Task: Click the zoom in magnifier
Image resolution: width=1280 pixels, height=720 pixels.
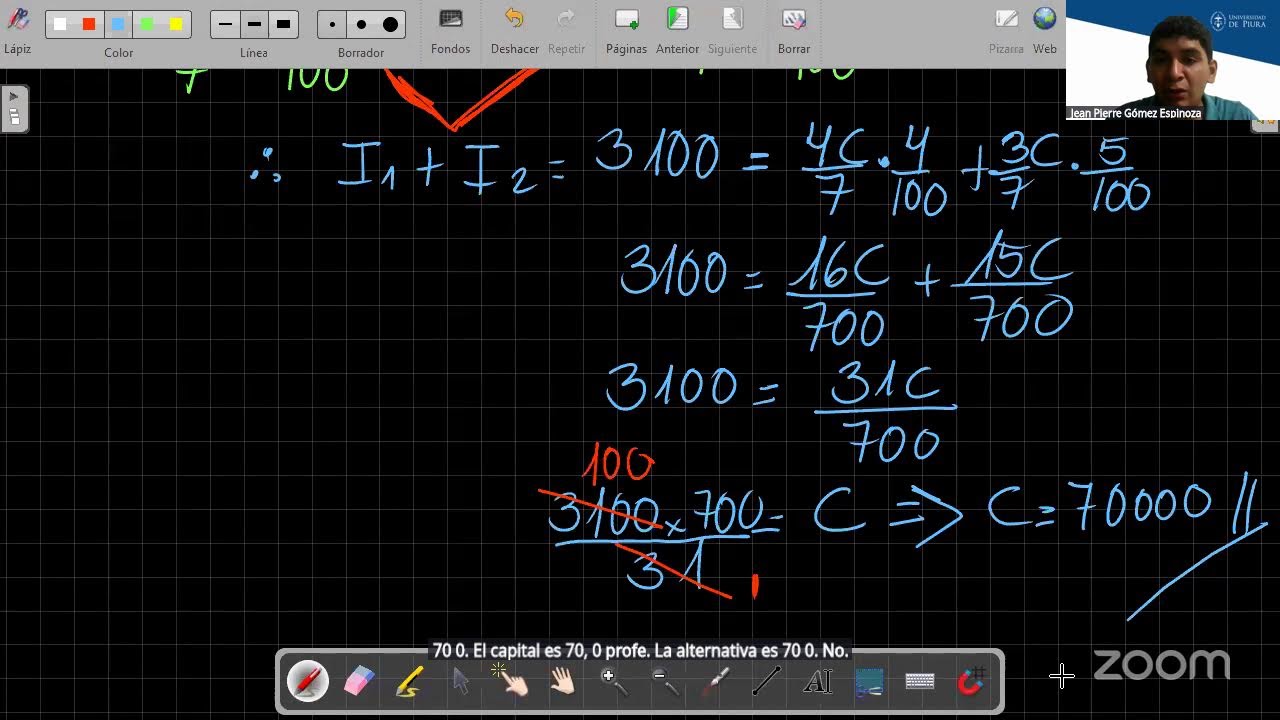Action: tap(614, 682)
